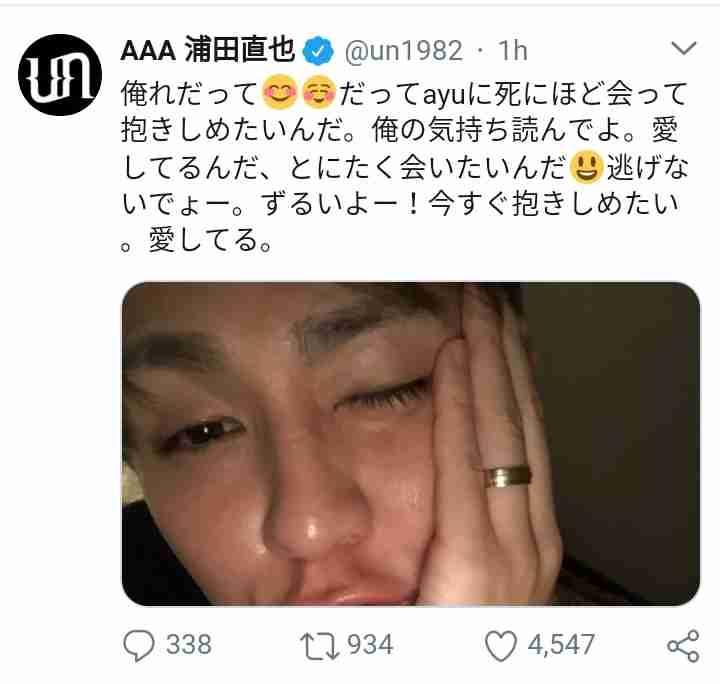Click the tweet text starting with 俺れだって
This screenshot has height=684, width=720.
[x=404, y=167]
